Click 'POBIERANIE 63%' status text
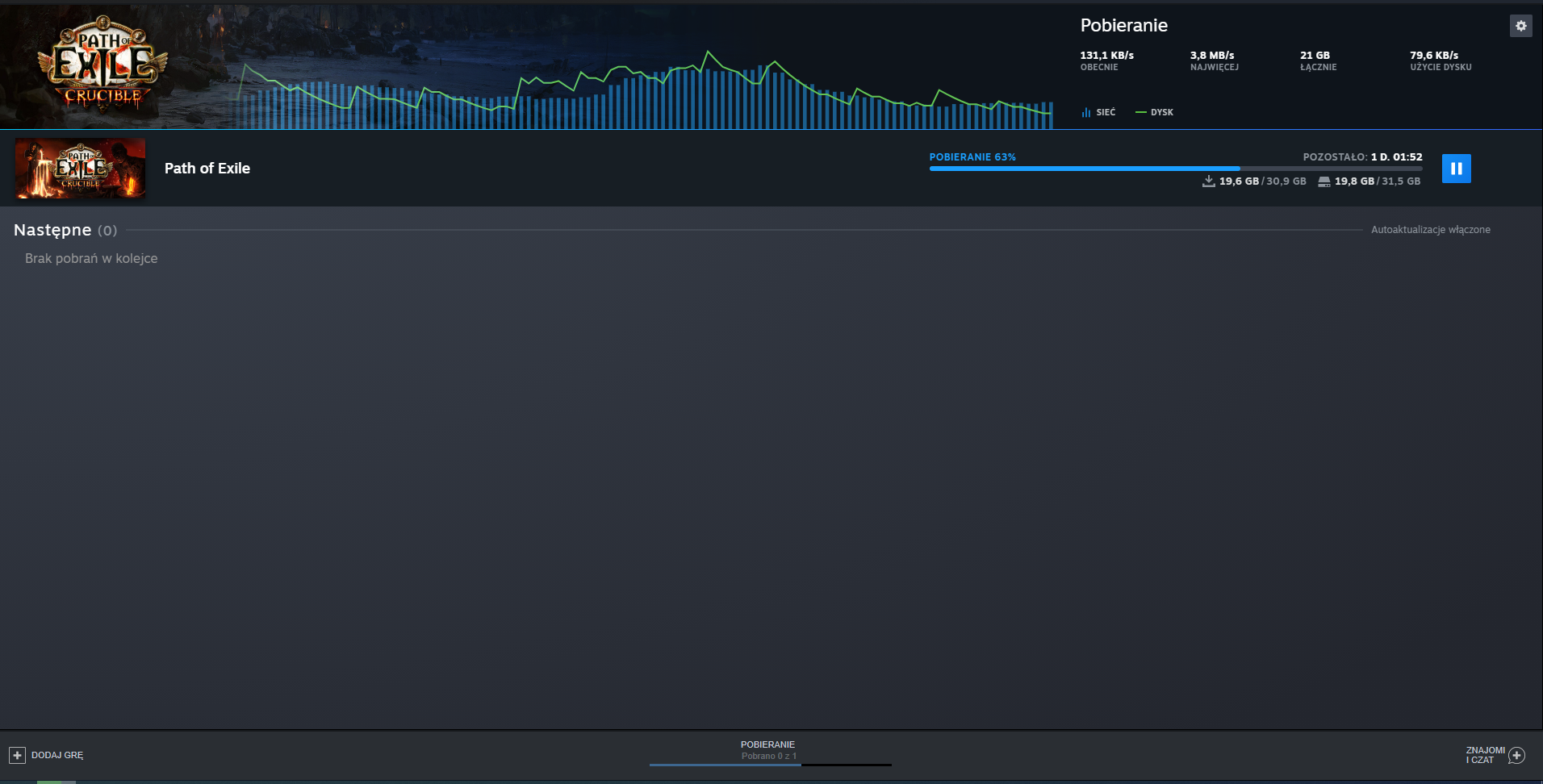1543x784 pixels. click(x=972, y=157)
